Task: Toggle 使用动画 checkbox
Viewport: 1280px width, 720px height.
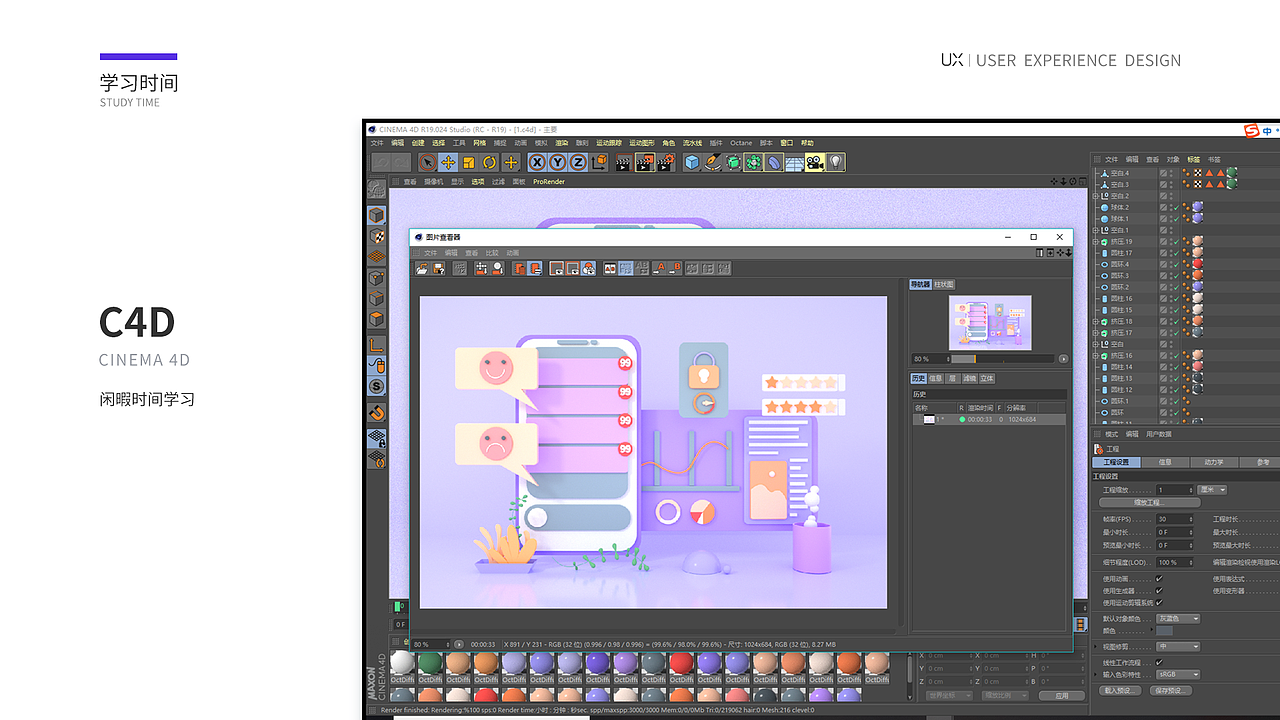Action: pyautogui.click(x=1159, y=578)
